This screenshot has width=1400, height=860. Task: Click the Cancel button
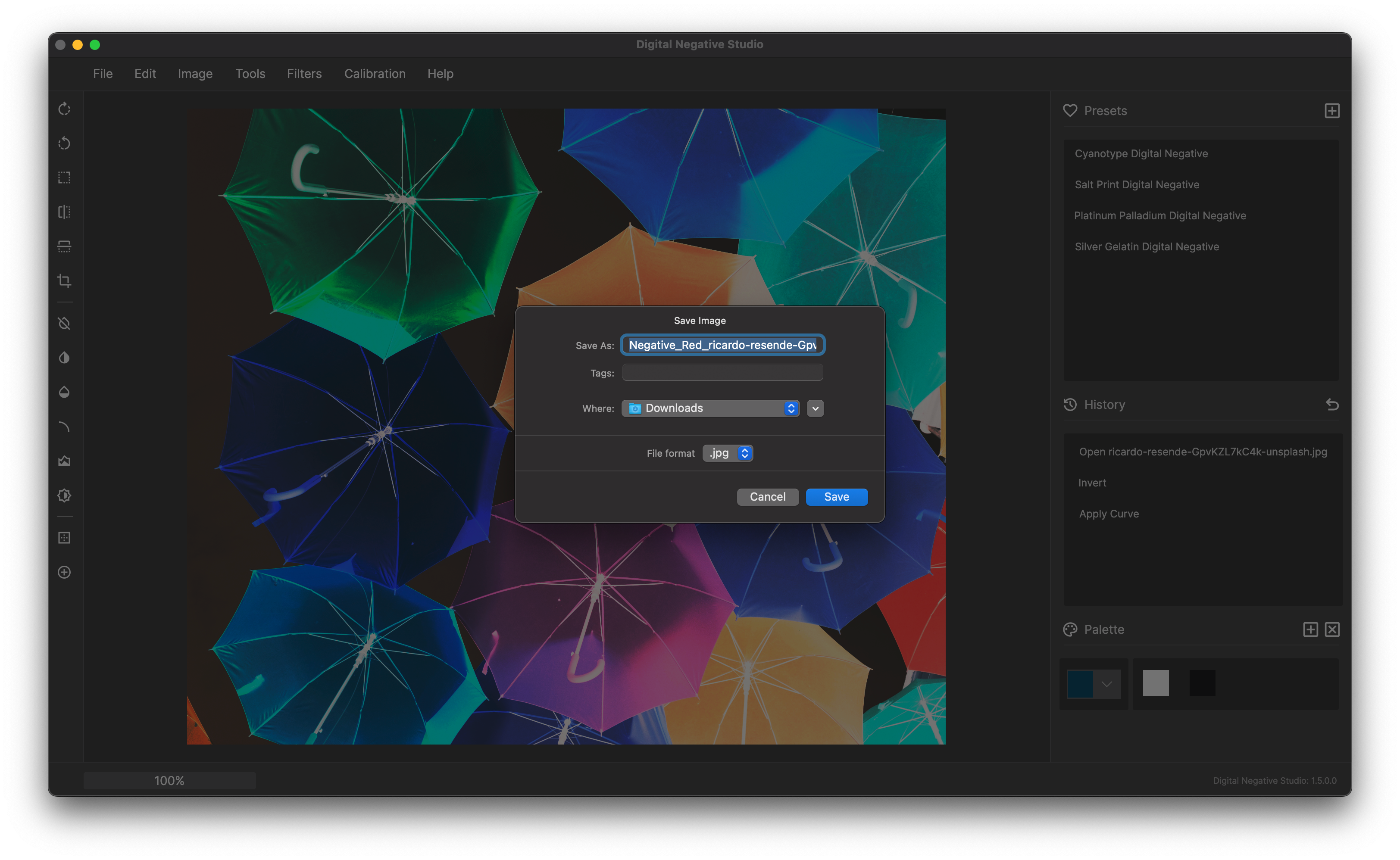767,496
